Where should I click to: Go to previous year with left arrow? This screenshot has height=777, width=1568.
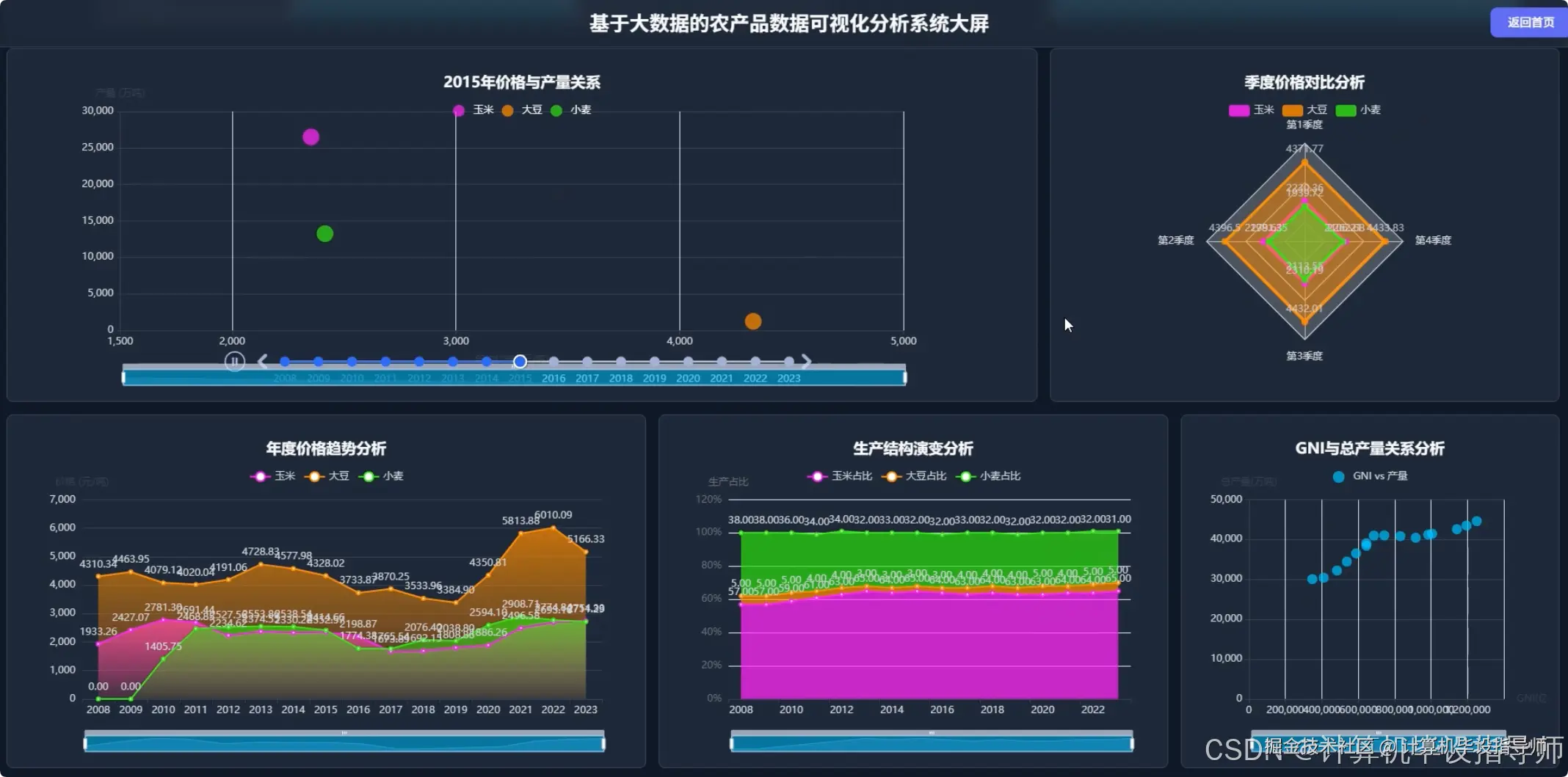[x=263, y=361]
